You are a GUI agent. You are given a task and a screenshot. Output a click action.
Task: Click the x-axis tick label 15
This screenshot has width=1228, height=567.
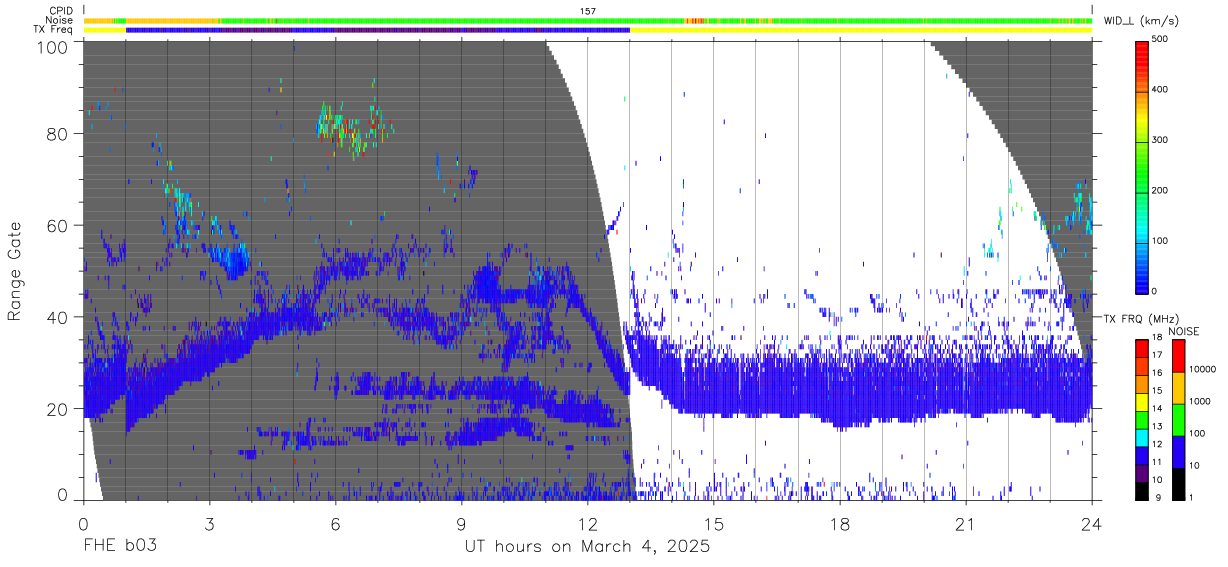pos(713,524)
